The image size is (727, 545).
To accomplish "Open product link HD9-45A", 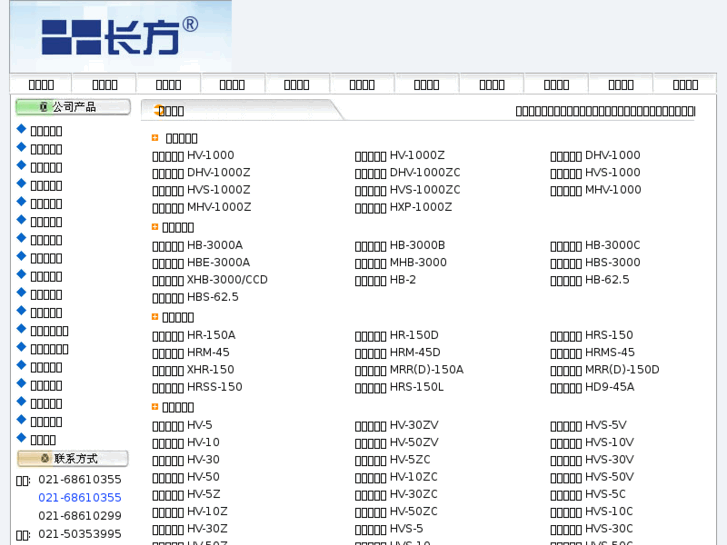I will point(592,387).
